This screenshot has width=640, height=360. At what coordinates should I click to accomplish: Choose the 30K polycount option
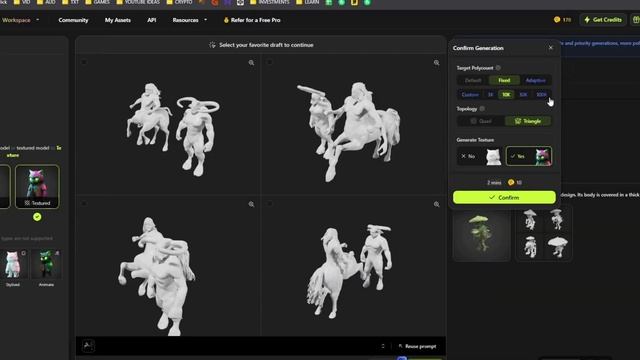coord(523,95)
